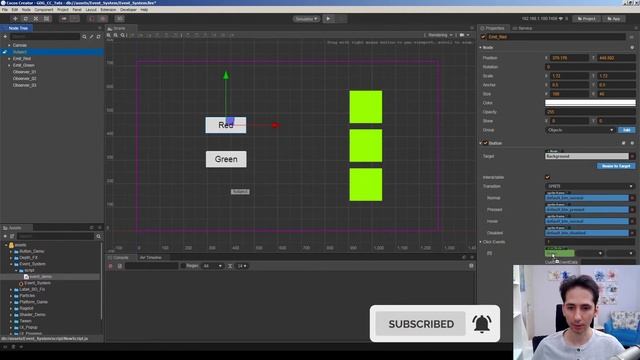This screenshot has height=360, width=640.
Task: Open the Component menu
Action: [44, 9]
